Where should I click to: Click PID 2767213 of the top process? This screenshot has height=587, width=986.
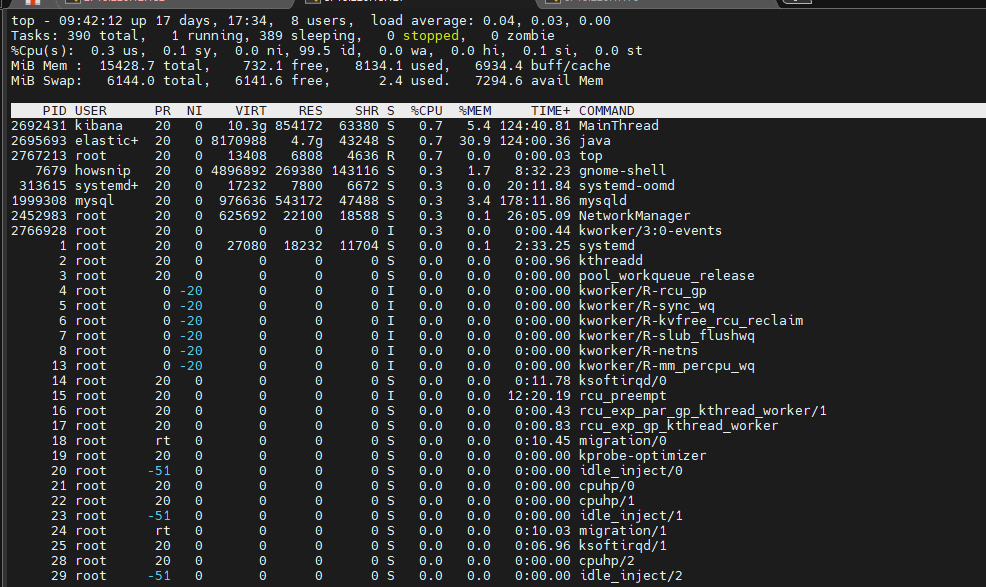point(39,156)
